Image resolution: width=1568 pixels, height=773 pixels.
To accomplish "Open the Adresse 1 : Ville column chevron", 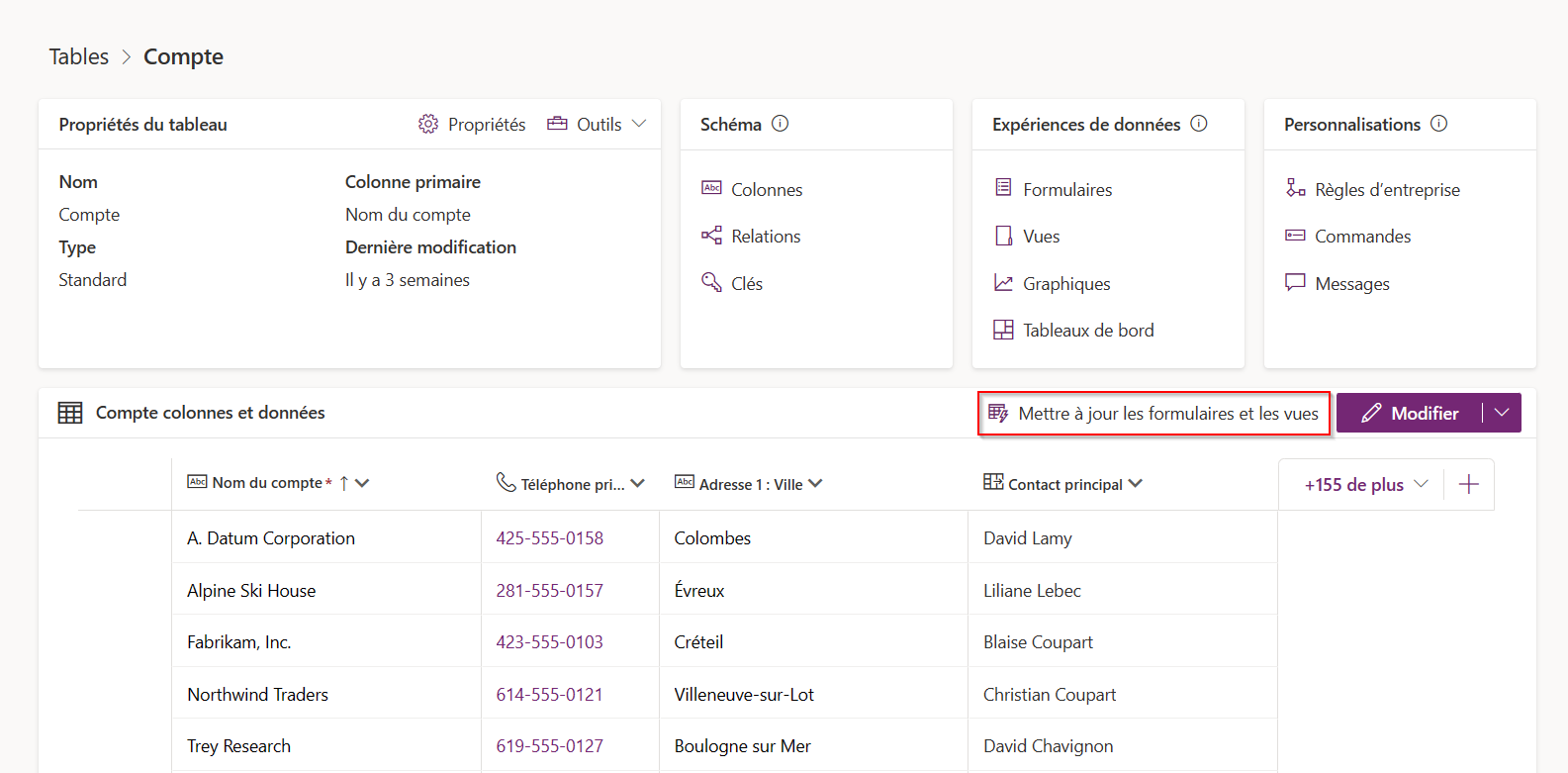I will 815,483.
